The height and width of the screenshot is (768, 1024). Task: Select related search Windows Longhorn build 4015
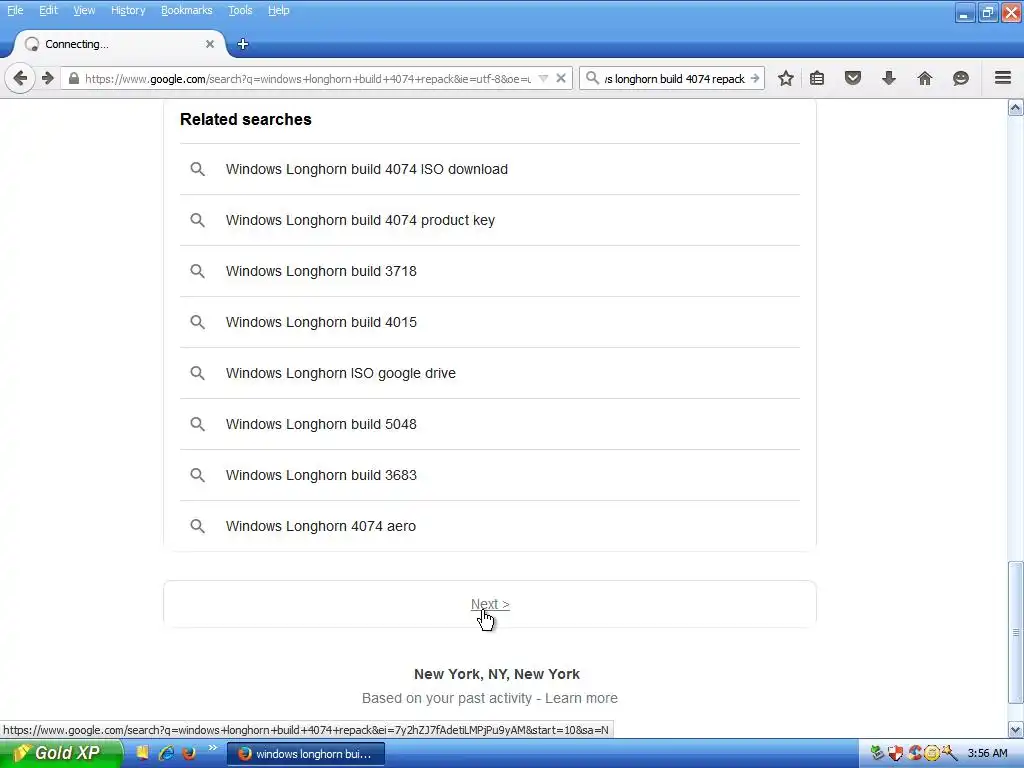[490, 322]
